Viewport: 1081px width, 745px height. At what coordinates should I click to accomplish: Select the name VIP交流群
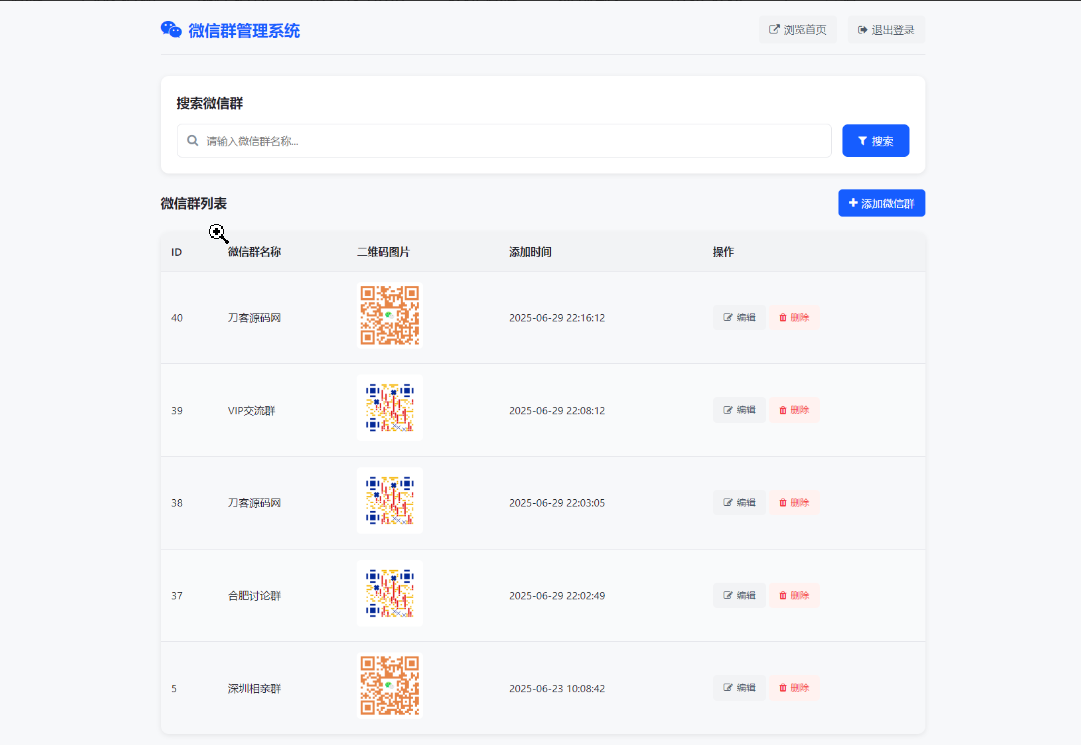(252, 411)
